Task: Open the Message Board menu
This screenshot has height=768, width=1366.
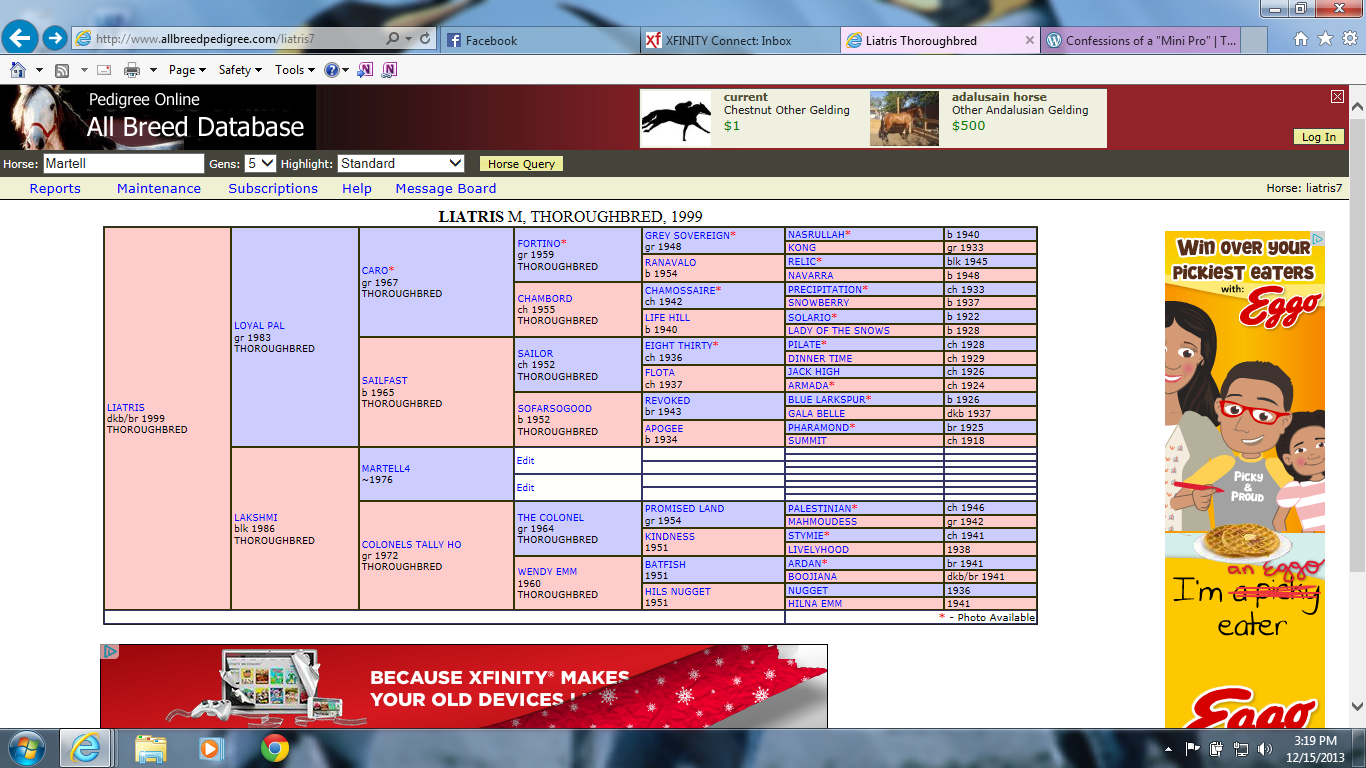Action: point(445,188)
